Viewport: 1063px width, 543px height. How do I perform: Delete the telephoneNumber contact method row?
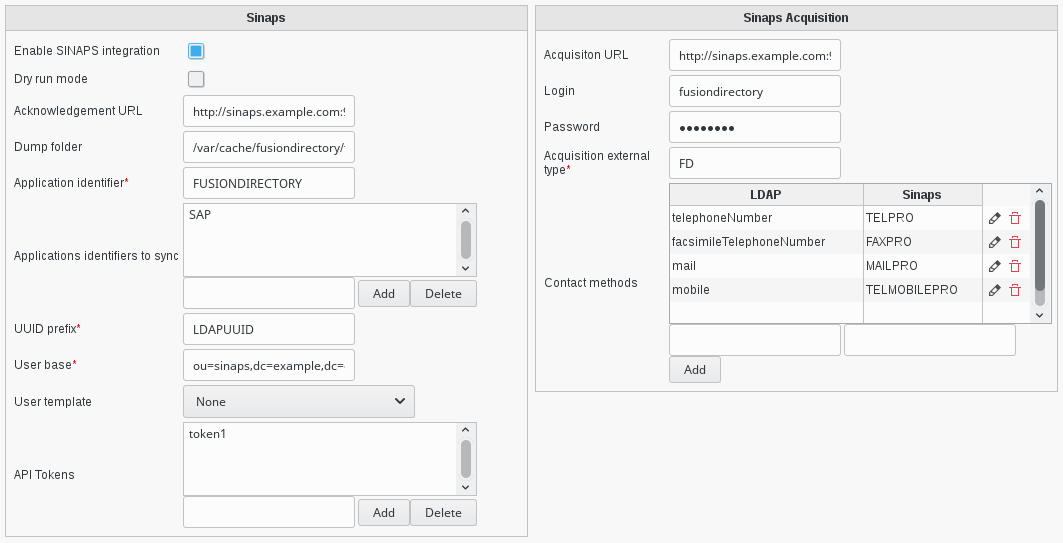[1015, 218]
